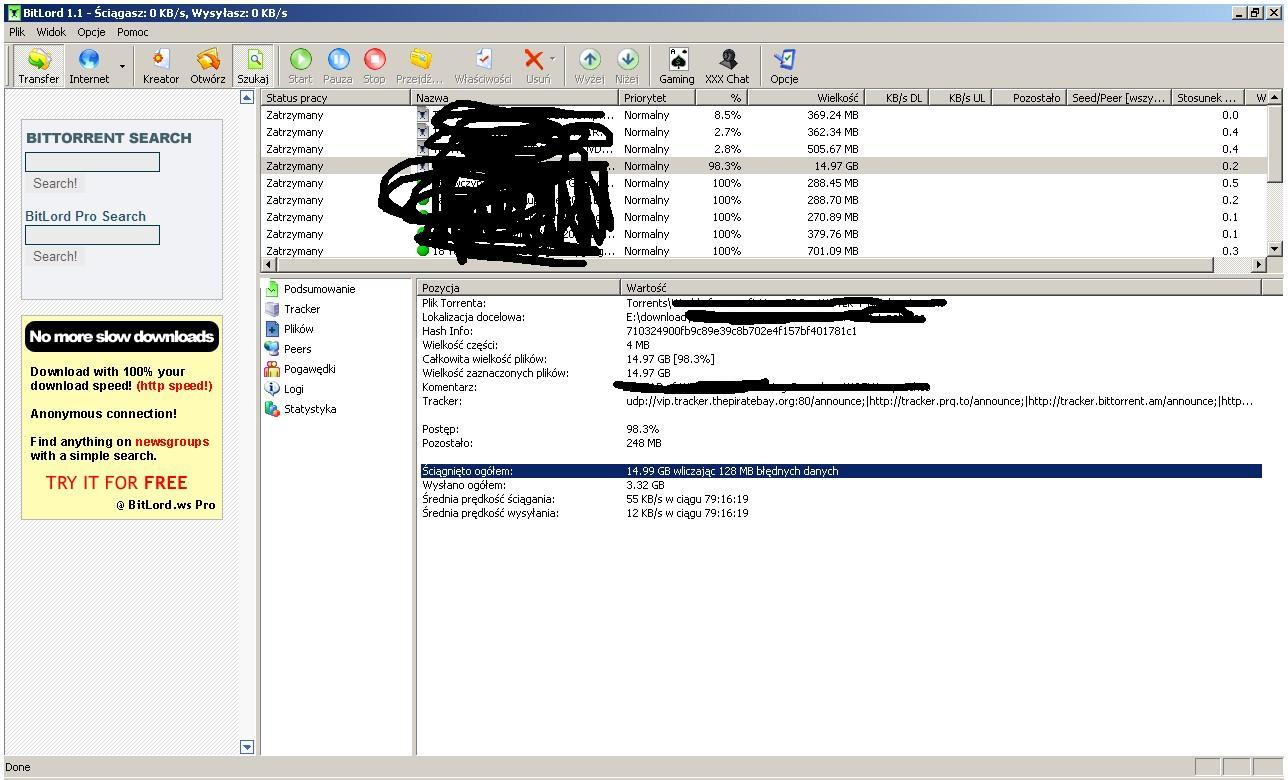This screenshot has height=780, width=1288.
Task: Open Opcje settings from the toolbar
Action: 784,66
